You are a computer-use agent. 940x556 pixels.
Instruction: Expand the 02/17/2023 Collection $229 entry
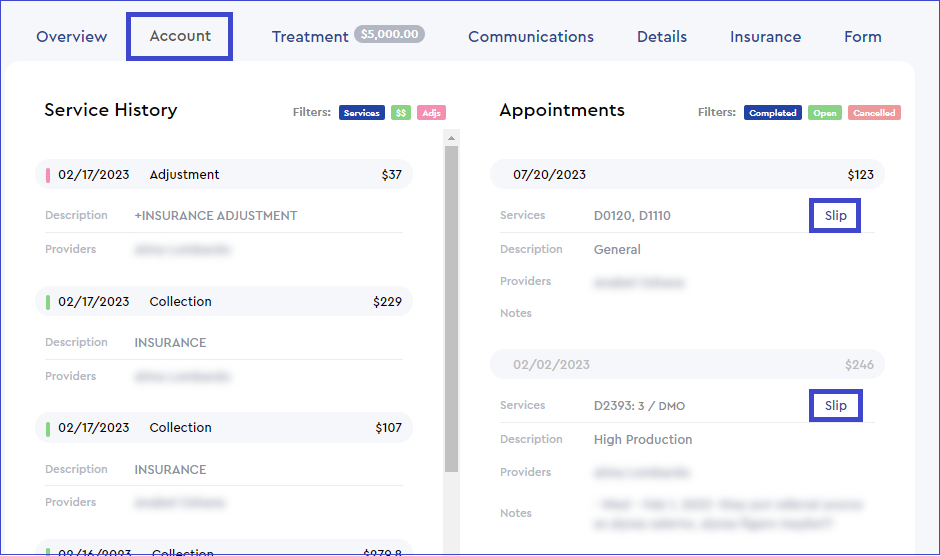point(225,302)
